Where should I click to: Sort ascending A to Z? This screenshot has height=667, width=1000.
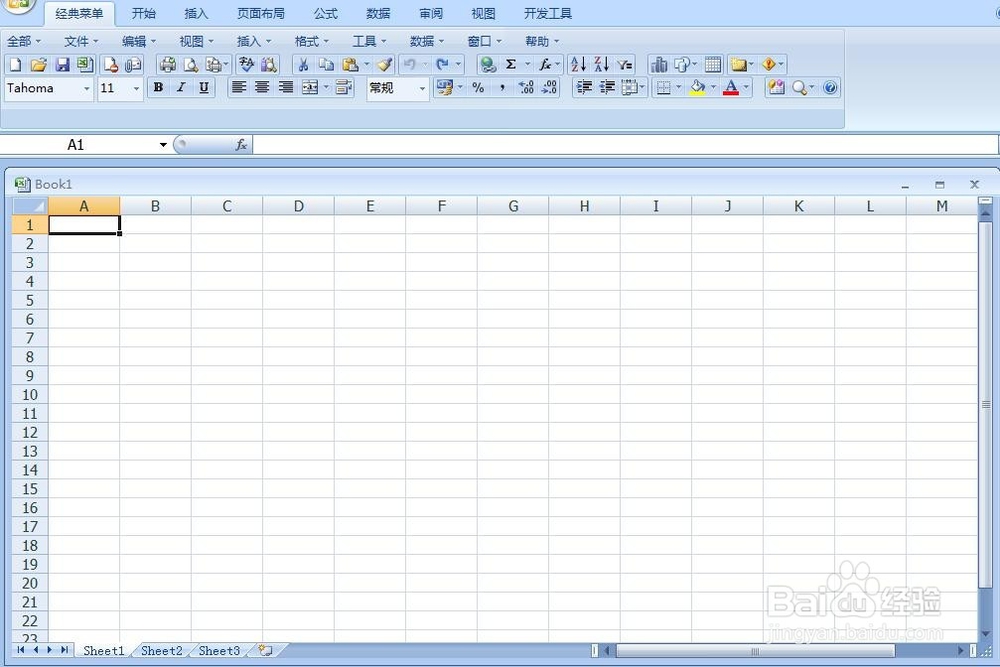click(578, 64)
